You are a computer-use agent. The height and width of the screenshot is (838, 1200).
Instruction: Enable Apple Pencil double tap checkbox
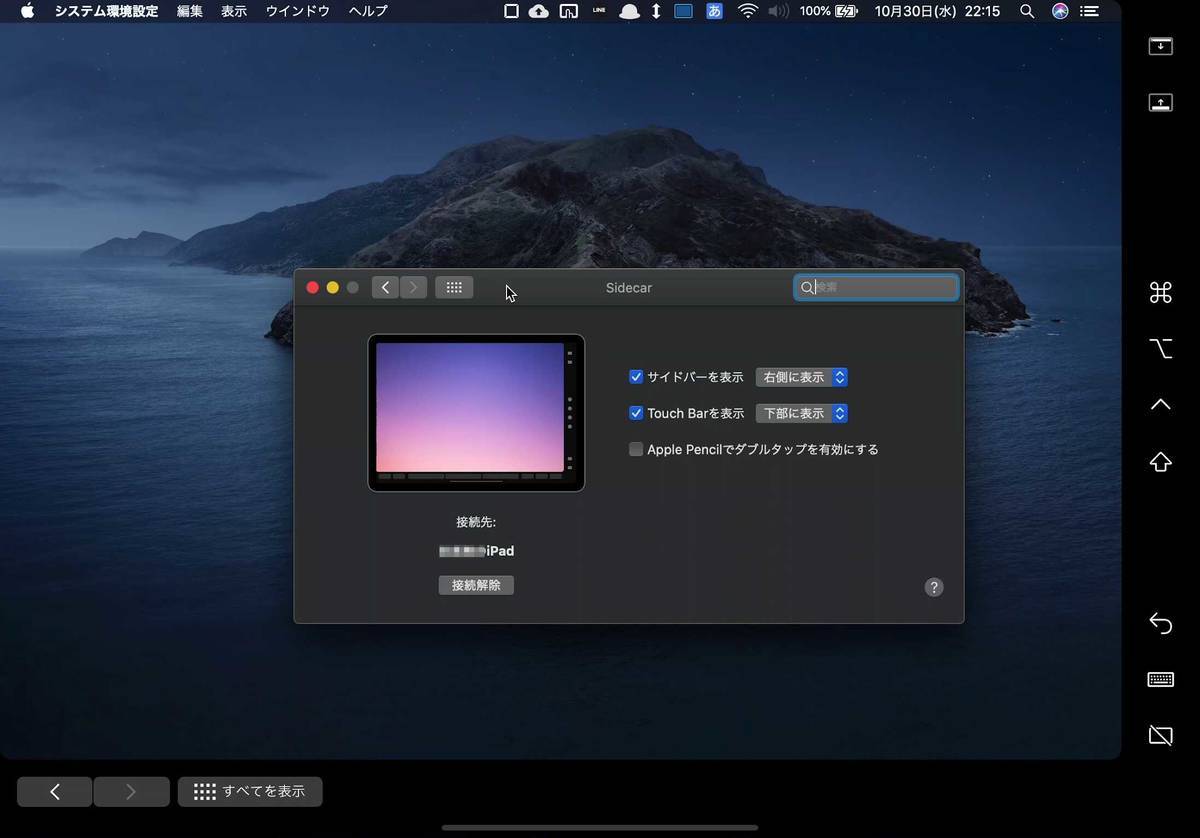tap(636, 449)
